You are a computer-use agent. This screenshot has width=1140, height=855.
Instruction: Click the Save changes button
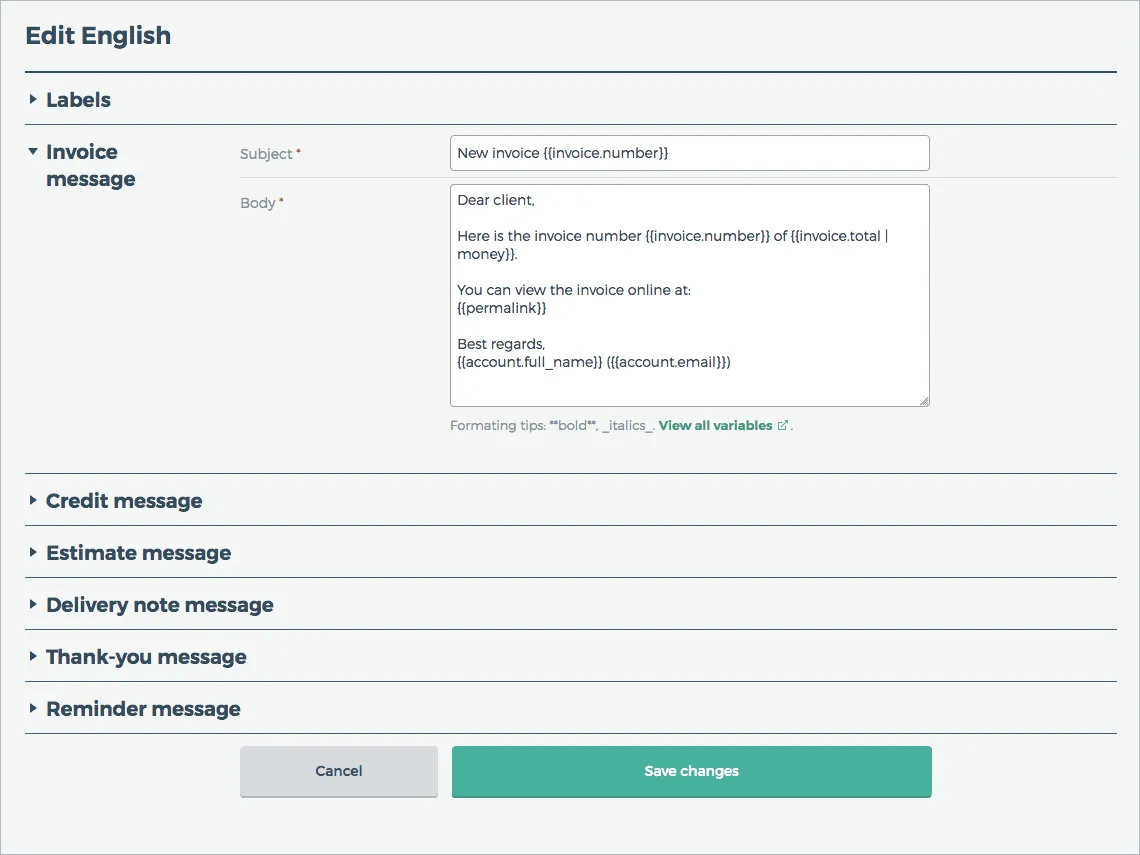[691, 771]
